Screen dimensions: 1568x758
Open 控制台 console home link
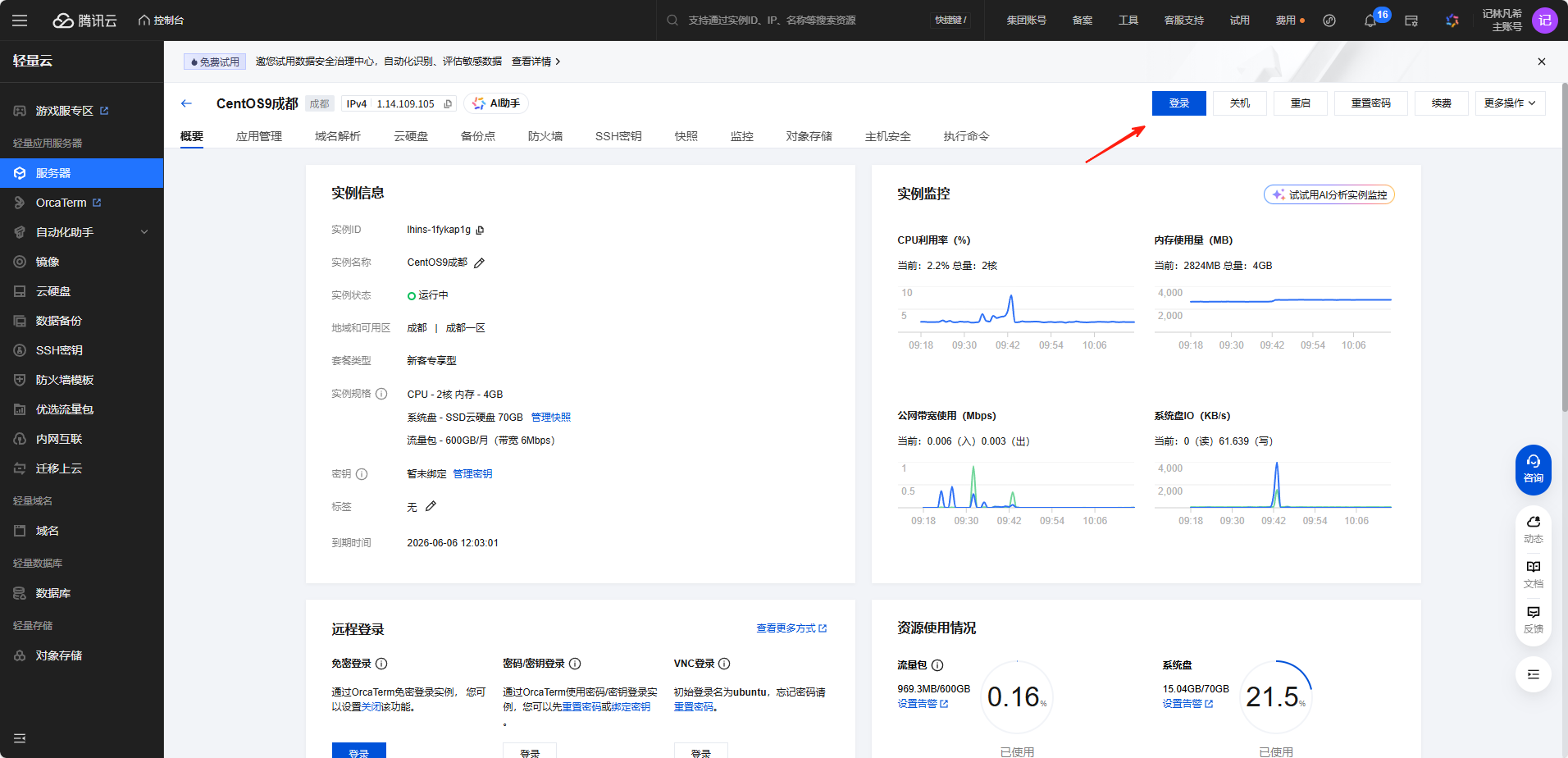coord(161,21)
